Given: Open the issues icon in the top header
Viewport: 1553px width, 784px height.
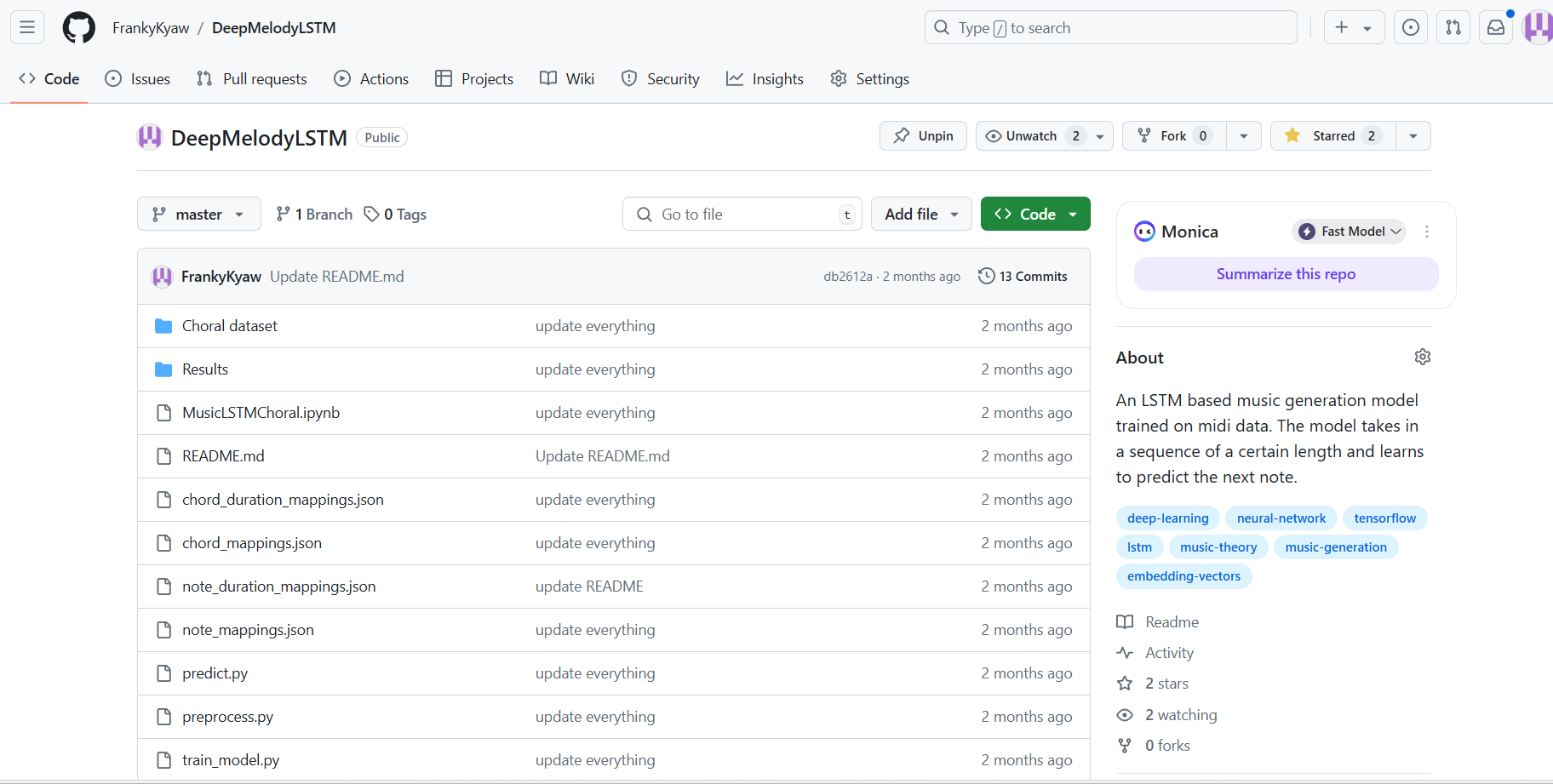Looking at the screenshot, I should coord(1411,27).
